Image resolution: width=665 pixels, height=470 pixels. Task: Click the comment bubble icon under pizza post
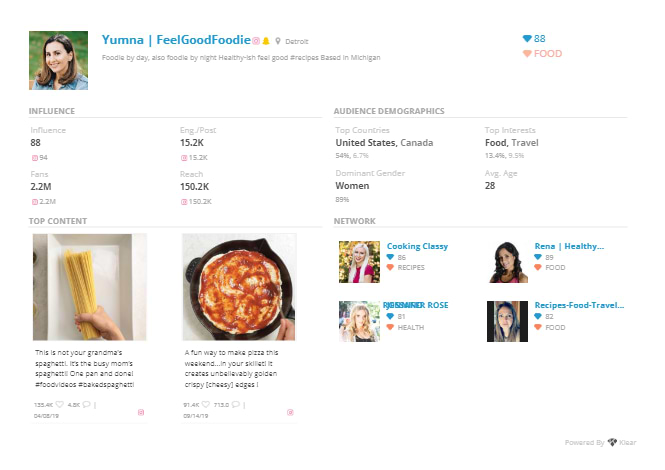pyautogui.click(x=236, y=404)
